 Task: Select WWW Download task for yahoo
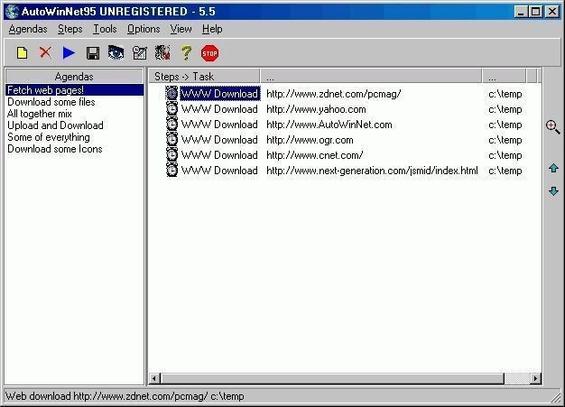(x=219, y=109)
